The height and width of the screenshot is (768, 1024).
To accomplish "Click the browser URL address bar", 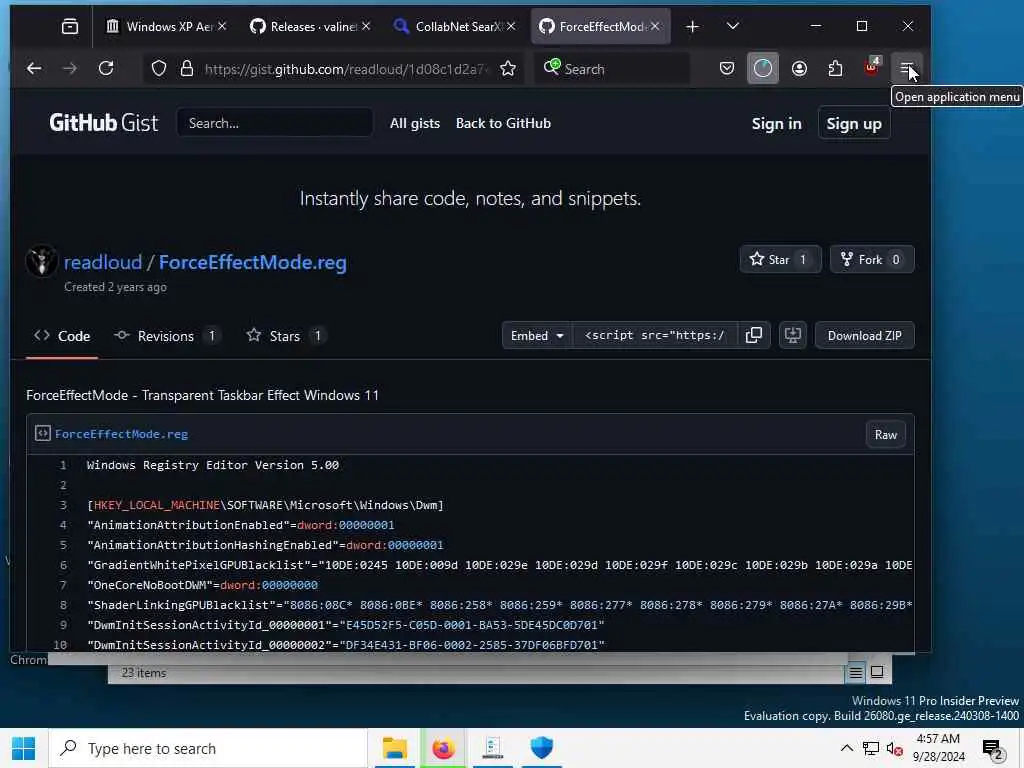I will pos(346,69).
